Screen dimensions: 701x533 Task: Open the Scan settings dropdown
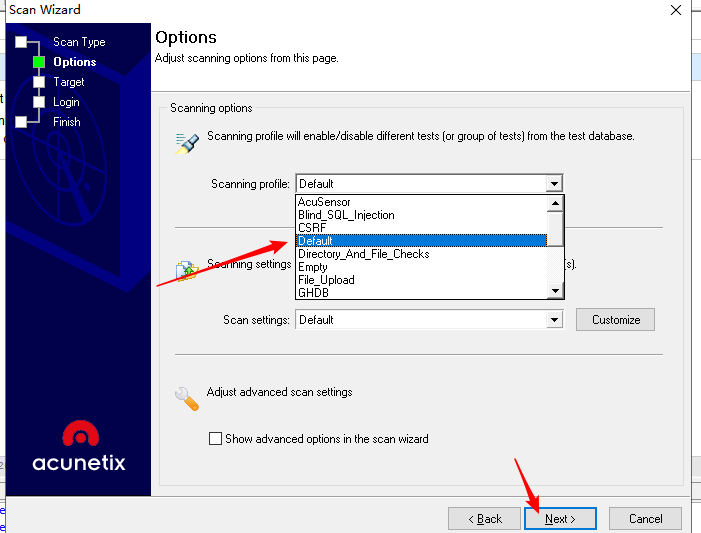click(554, 320)
